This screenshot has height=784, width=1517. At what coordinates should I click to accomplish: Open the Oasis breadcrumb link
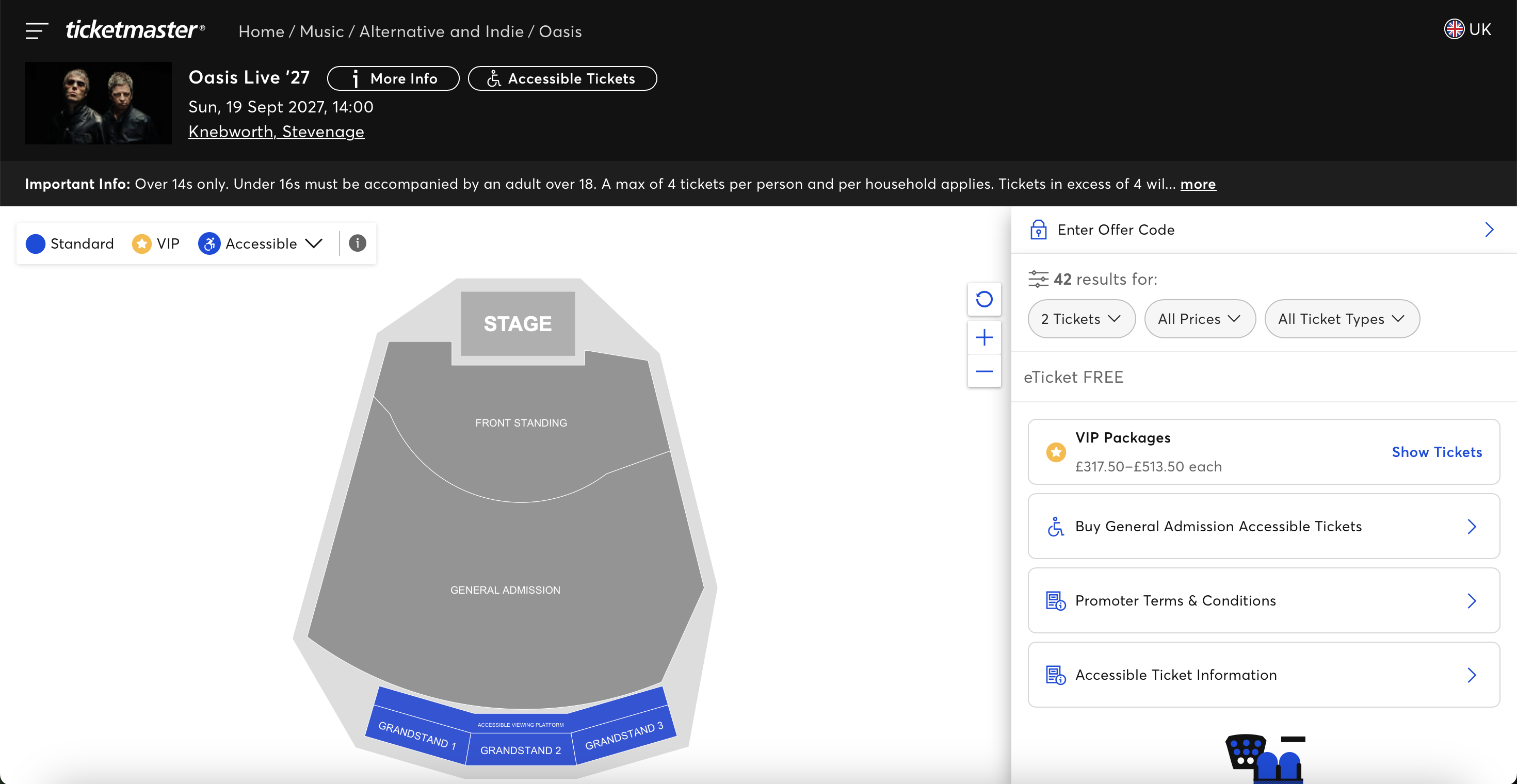tap(560, 31)
